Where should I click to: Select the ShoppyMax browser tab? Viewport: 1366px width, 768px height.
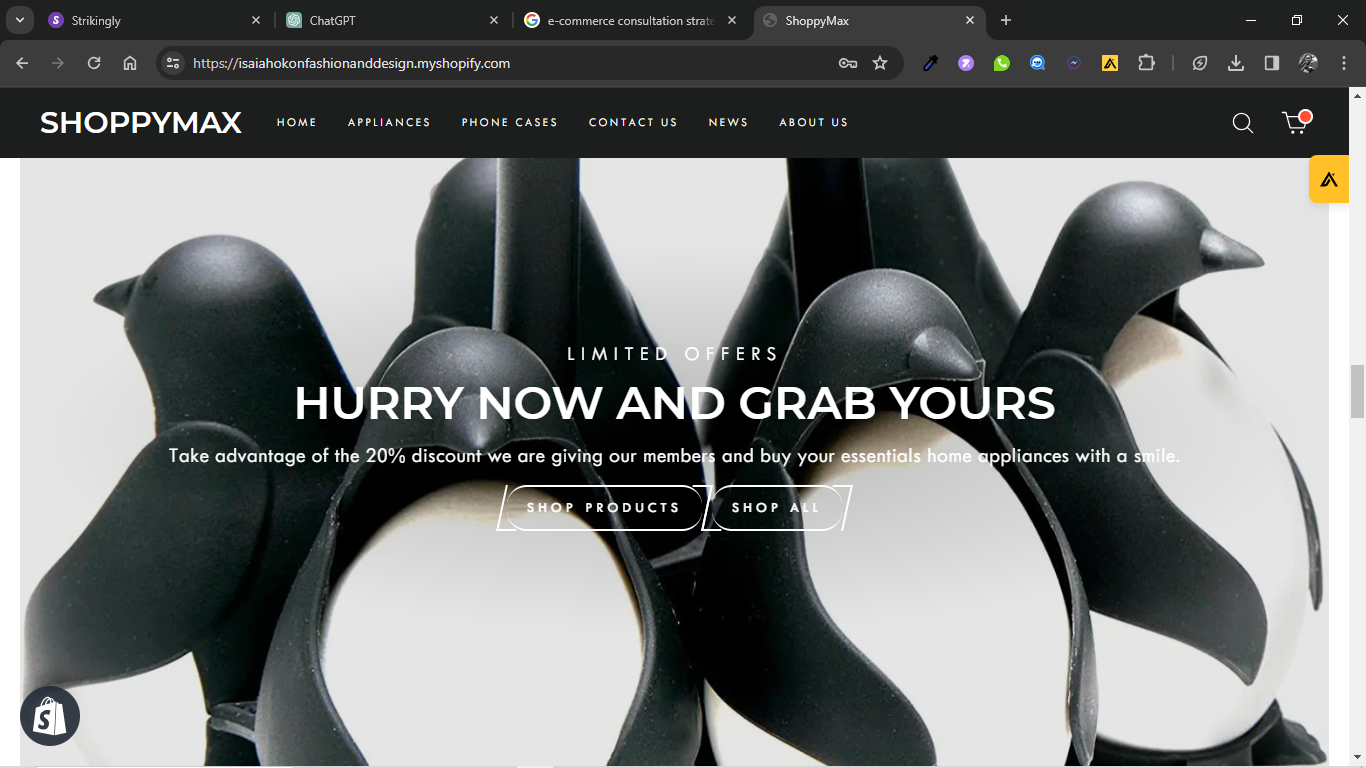pos(869,20)
